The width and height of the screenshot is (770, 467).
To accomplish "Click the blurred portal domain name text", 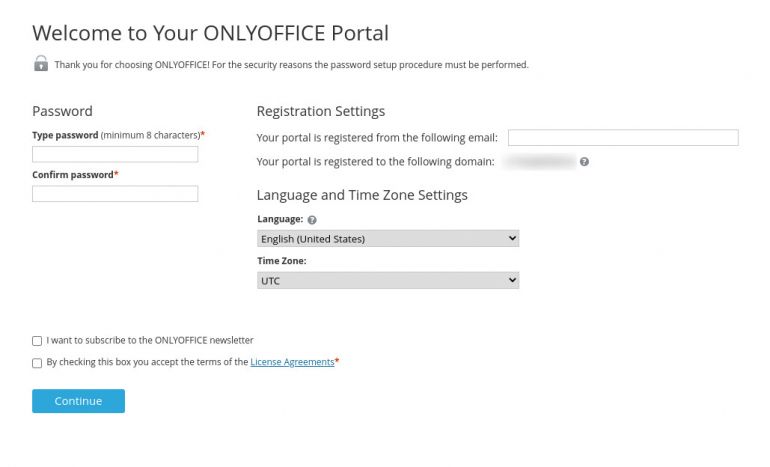I will 538,161.
